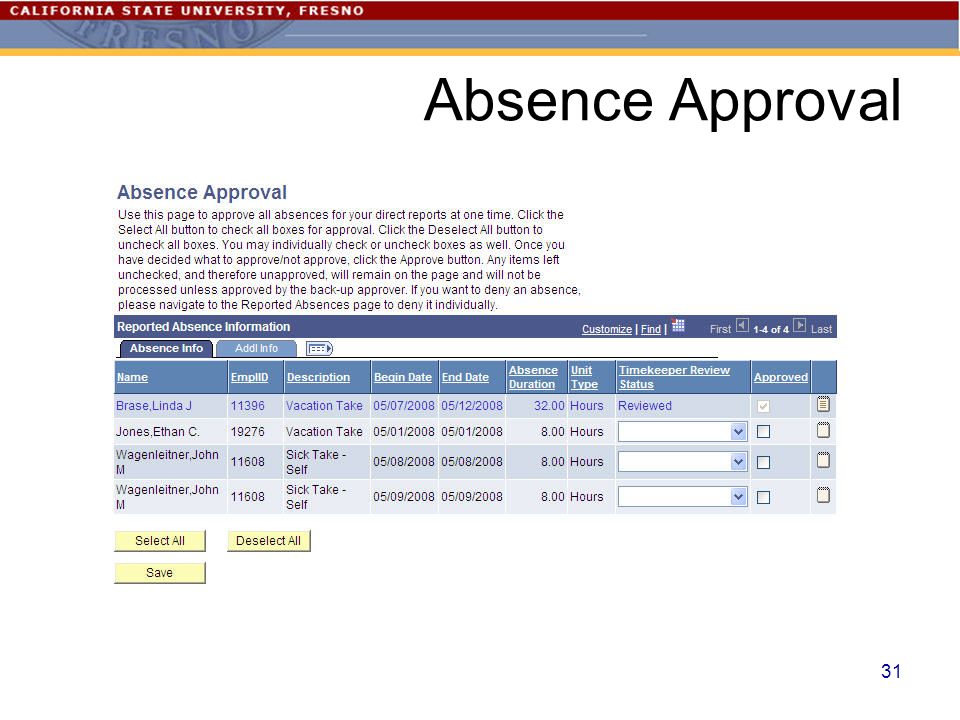Go to next rows arrow icon
Viewport: 960px width, 720px height.
[x=799, y=325]
